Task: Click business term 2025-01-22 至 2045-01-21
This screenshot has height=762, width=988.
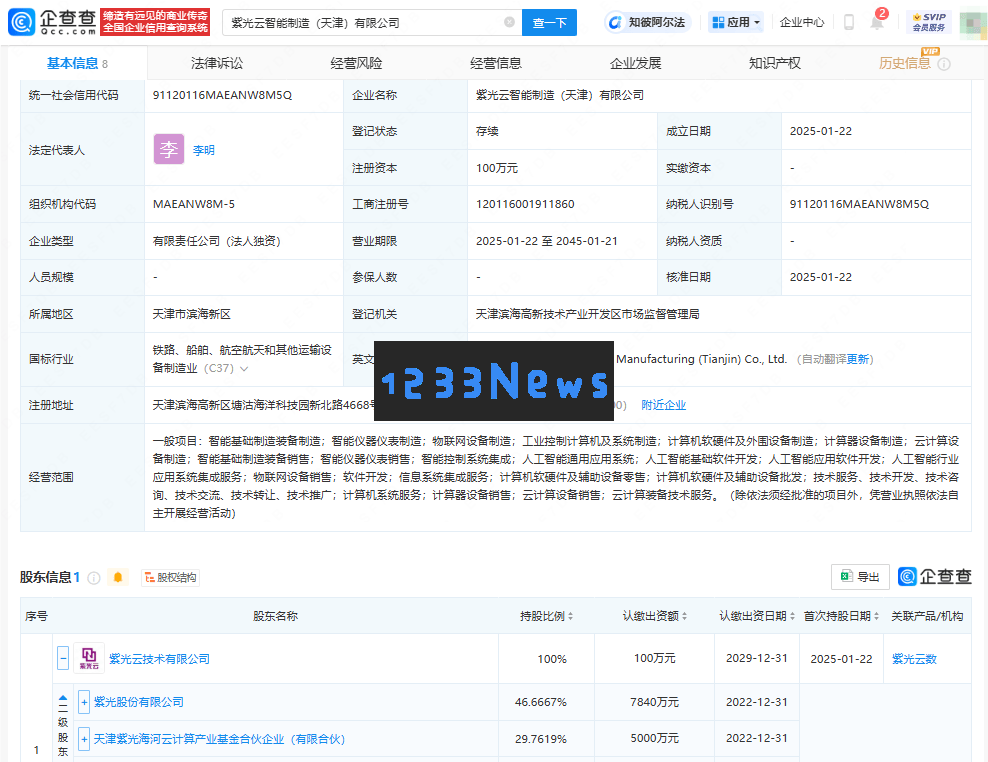Action: click(546, 241)
